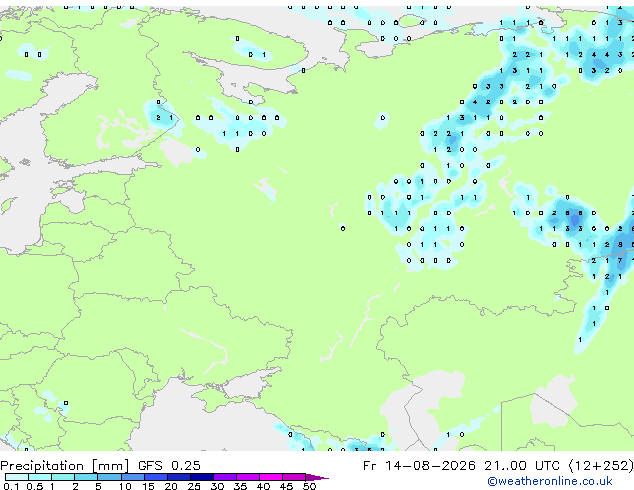
Task: Click the '0.1' legend scale label
Action: point(11,486)
